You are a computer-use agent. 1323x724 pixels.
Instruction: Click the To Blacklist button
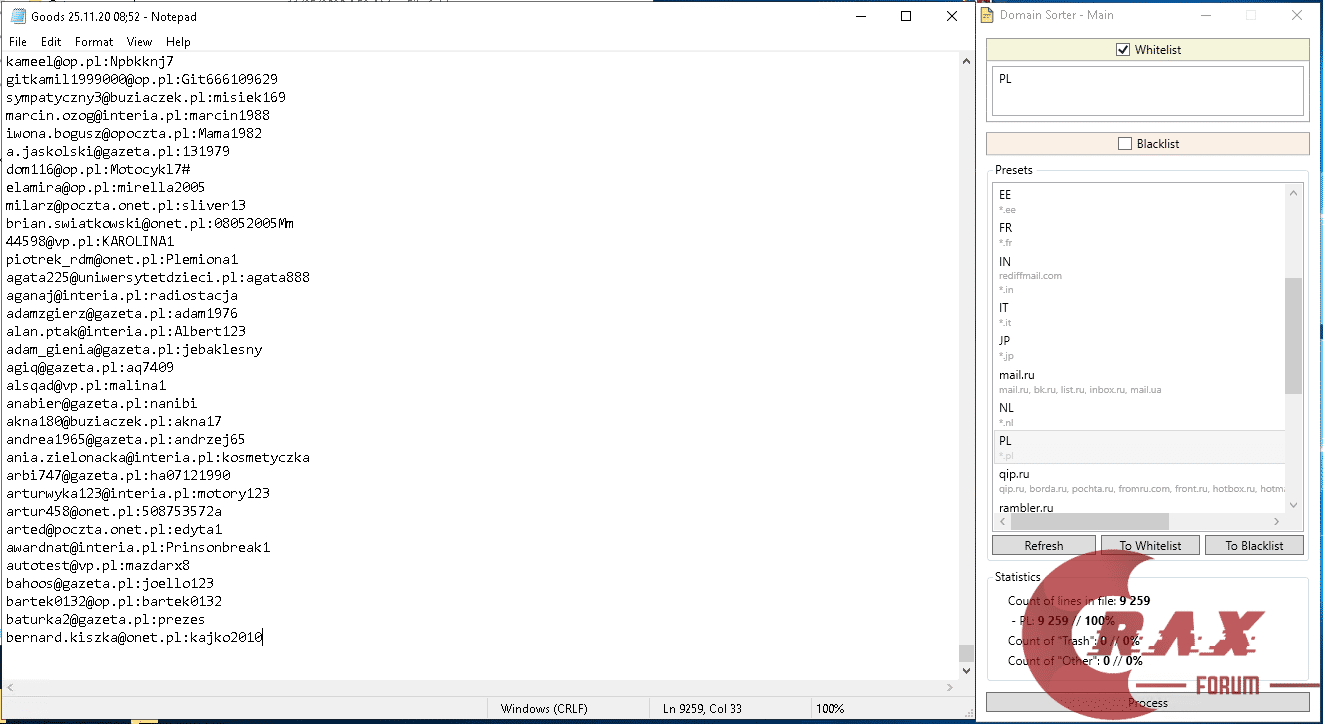[x=1254, y=545]
